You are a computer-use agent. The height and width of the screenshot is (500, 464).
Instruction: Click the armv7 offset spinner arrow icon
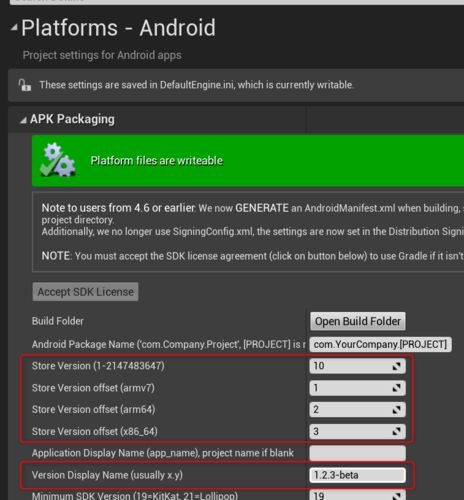point(396,388)
